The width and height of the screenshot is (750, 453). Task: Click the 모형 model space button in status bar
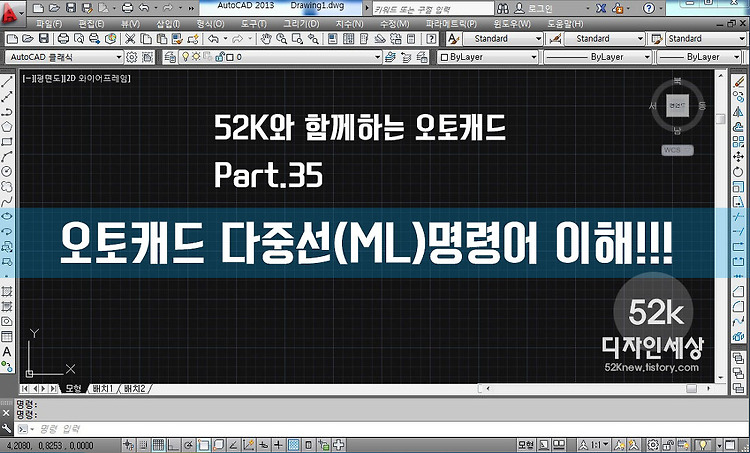click(526, 445)
